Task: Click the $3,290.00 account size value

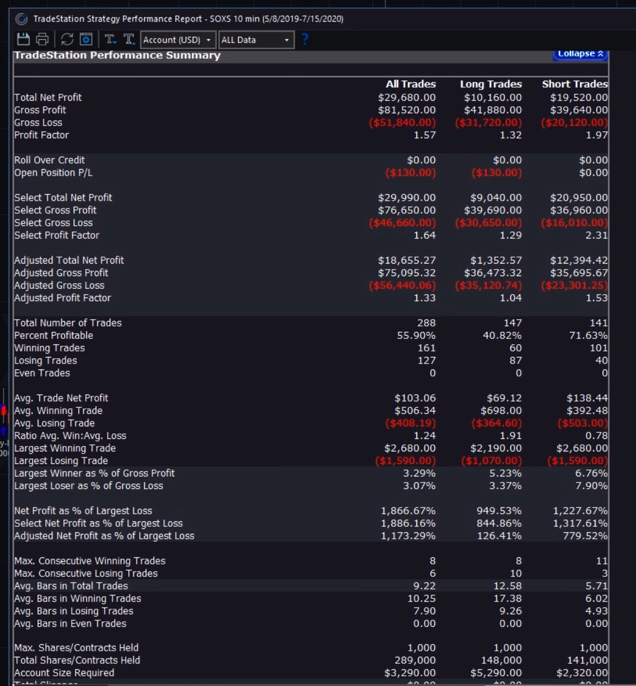Action: tap(409, 672)
